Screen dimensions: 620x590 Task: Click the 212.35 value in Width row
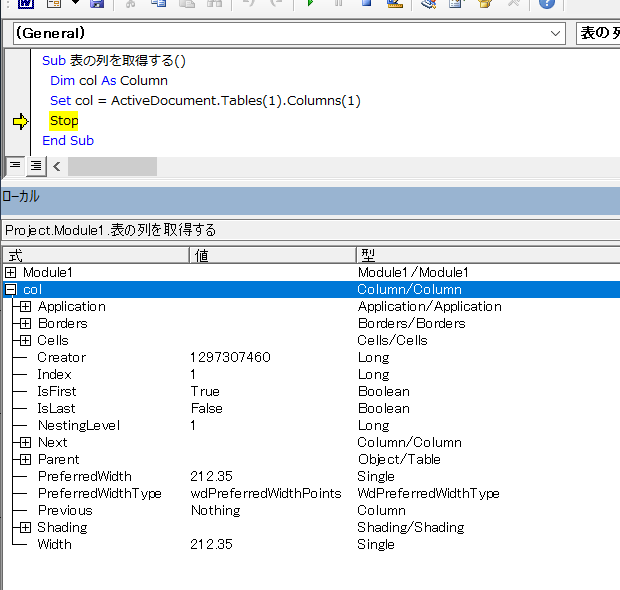[x=212, y=545]
